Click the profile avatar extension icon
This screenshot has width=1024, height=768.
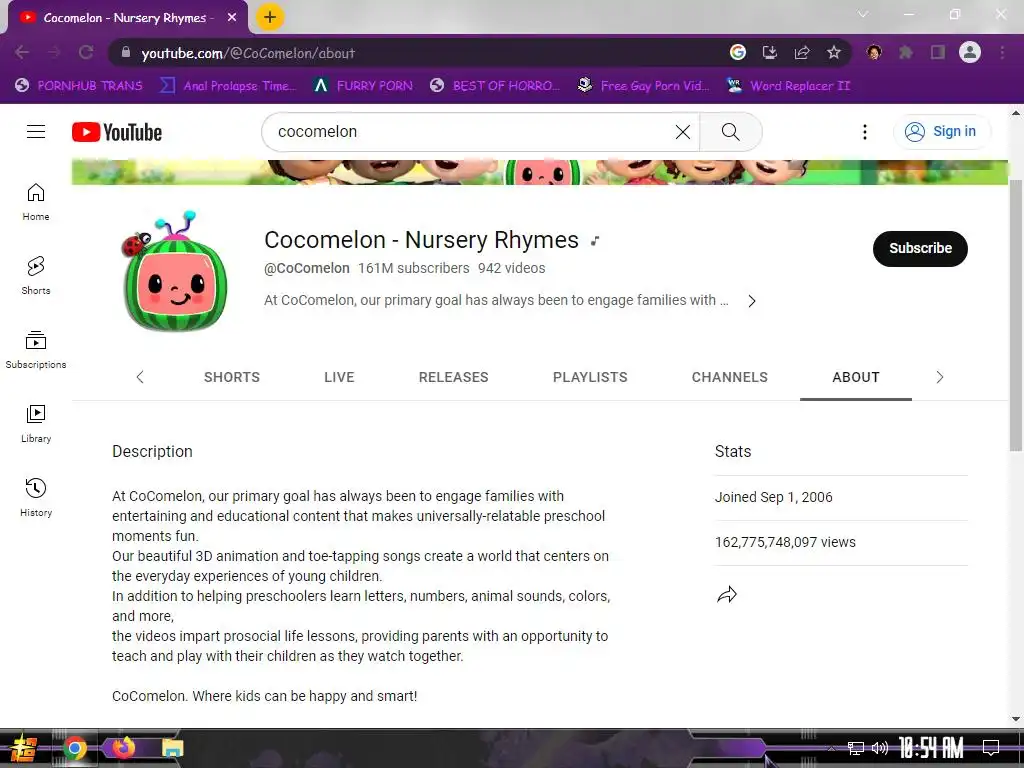point(874,52)
